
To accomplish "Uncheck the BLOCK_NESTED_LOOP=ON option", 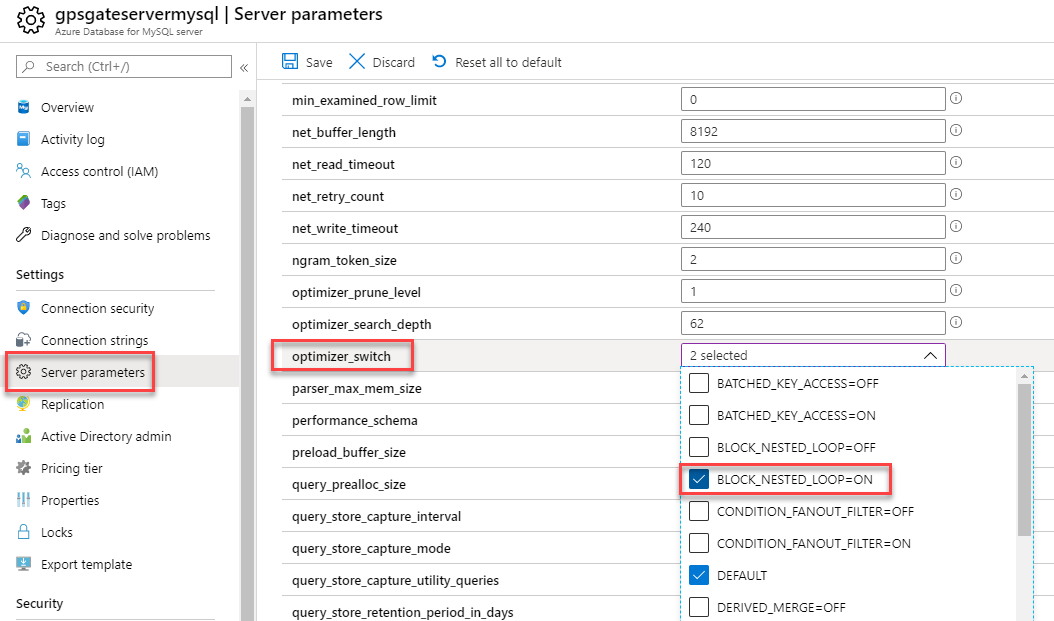I will [x=699, y=479].
